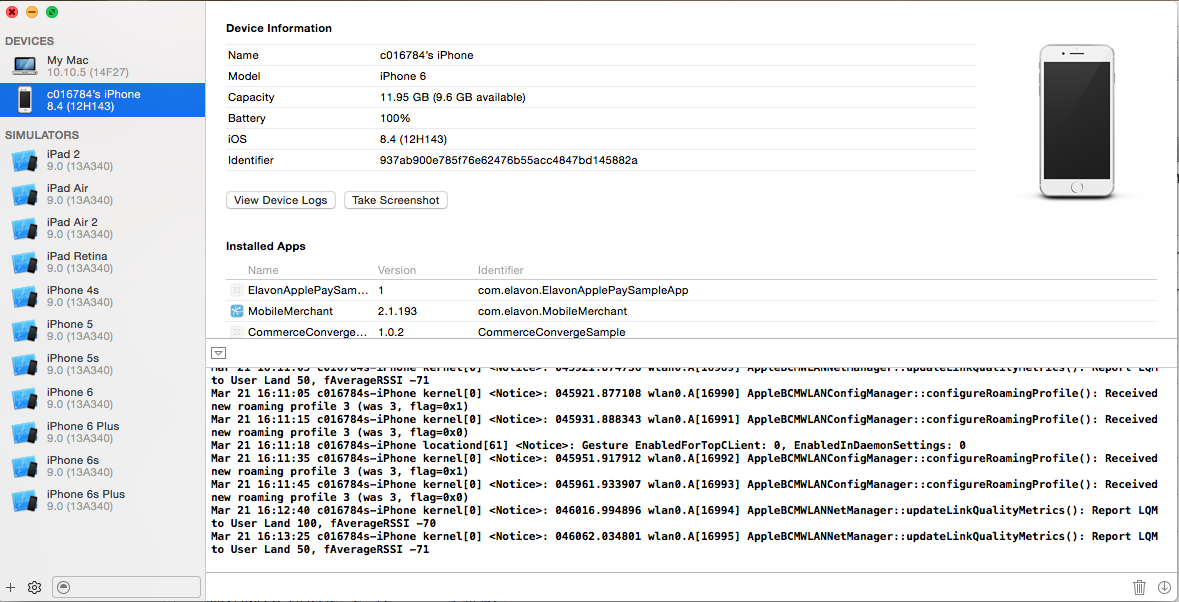This screenshot has width=1179, height=602.
Task: Click the iPhone device image thumbnail
Action: click(1076, 122)
